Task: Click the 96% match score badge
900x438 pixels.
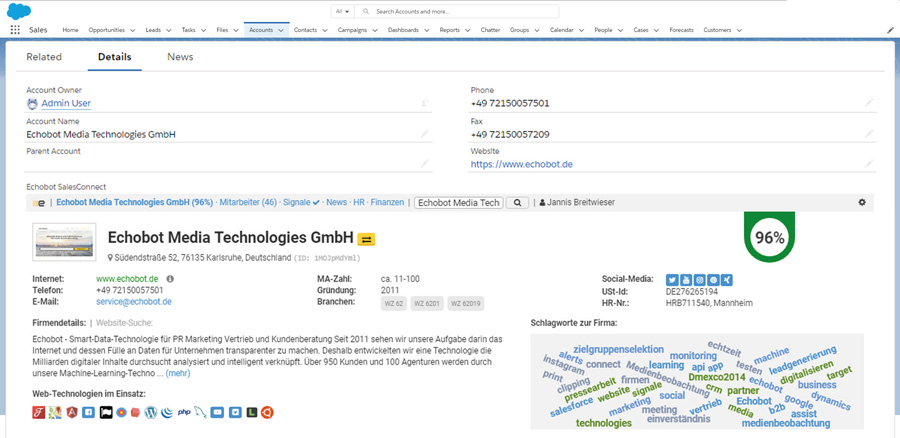Action: click(x=769, y=237)
